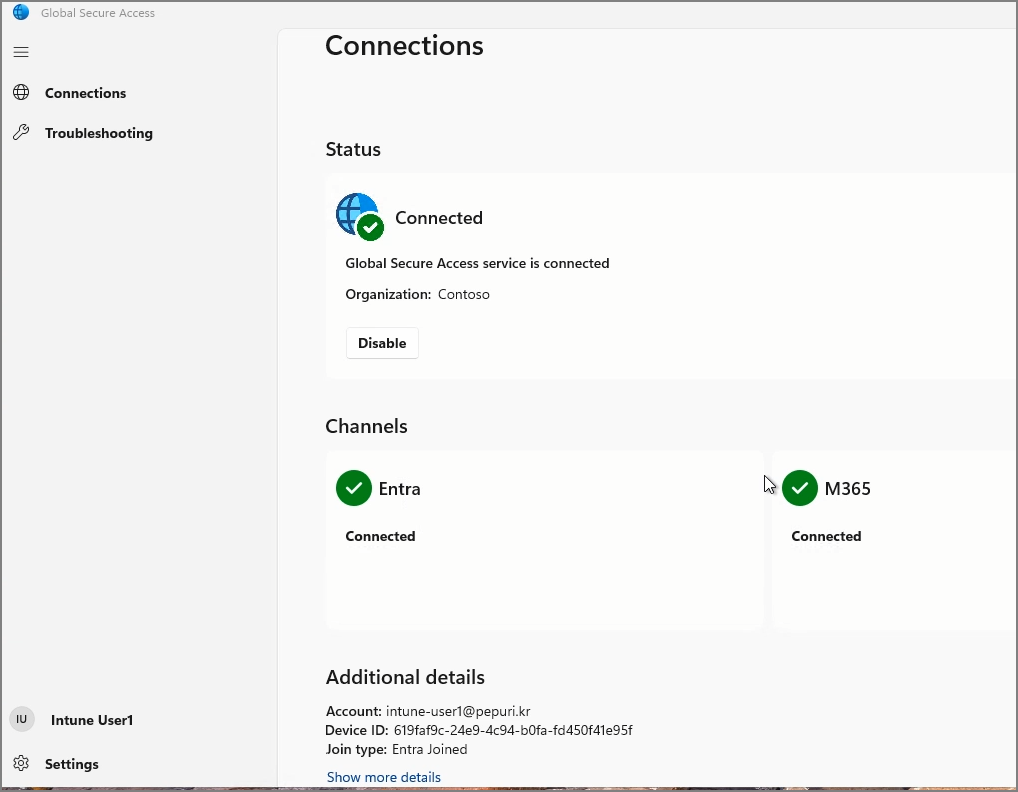Screen dimensions: 1018x792
Task: Click the M365 channel green checkmark
Action: tap(800, 488)
